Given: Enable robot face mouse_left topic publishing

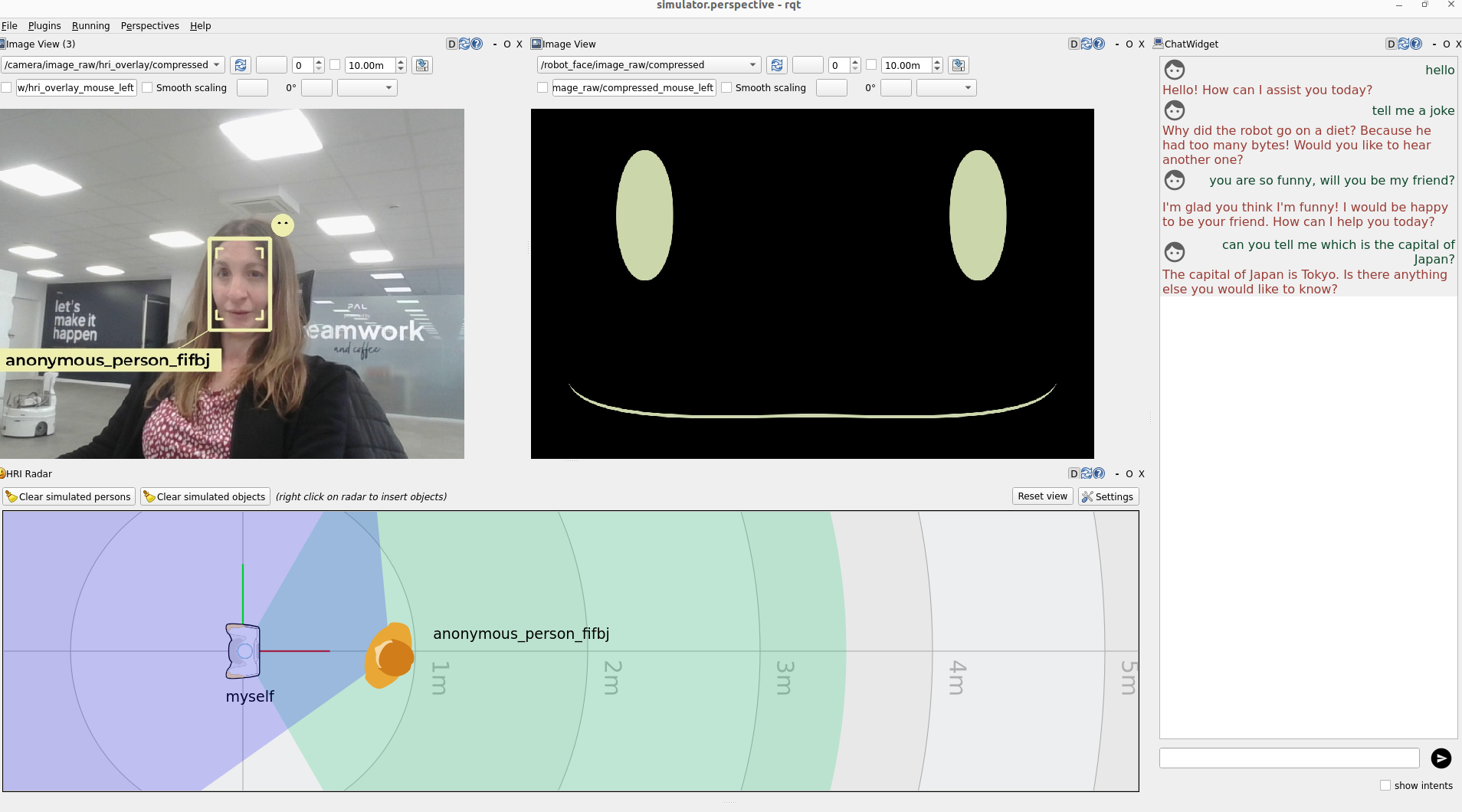Looking at the screenshot, I should pyautogui.click(x=543, y=88).
